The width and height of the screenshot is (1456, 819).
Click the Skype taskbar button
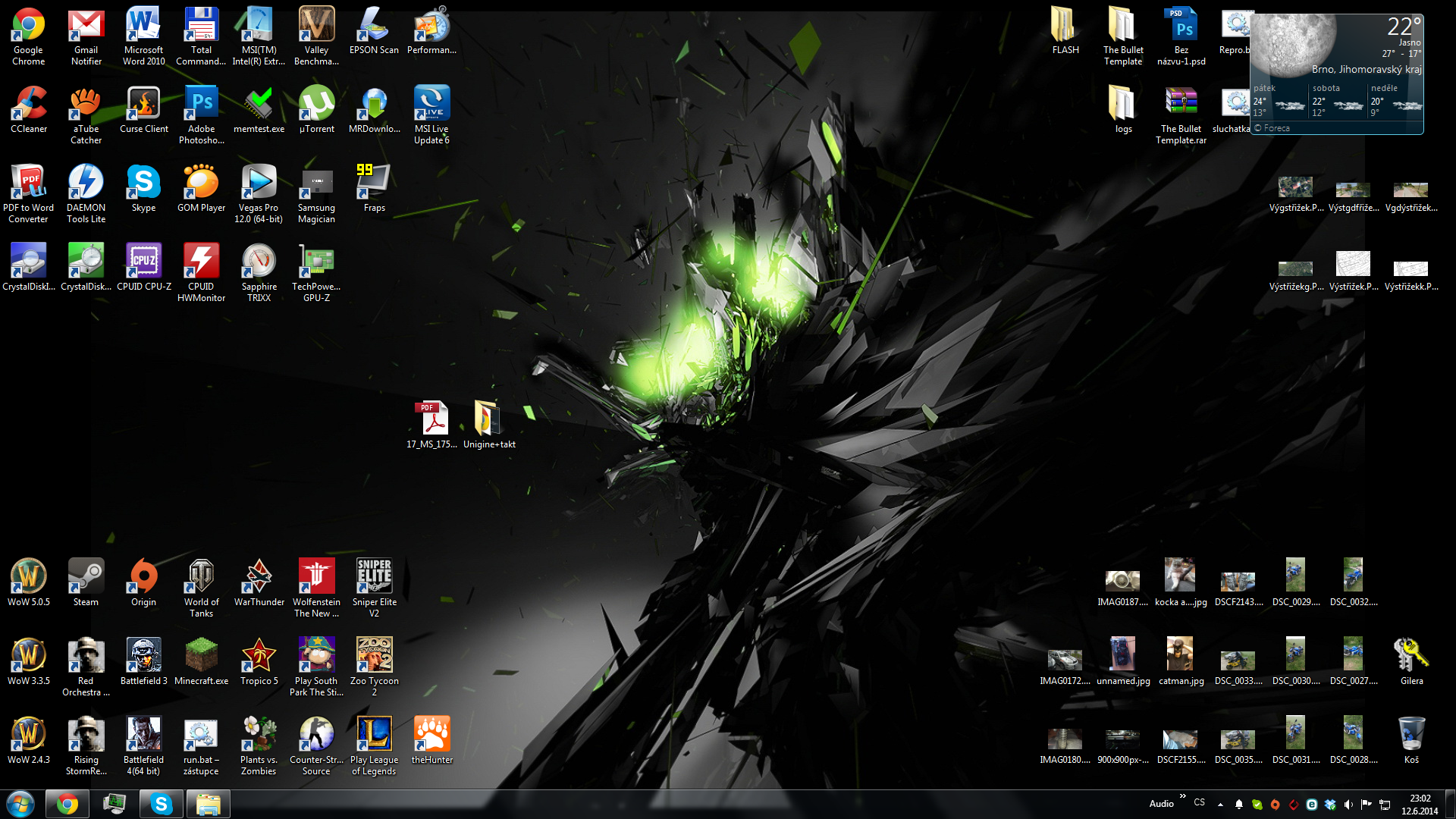162,804
